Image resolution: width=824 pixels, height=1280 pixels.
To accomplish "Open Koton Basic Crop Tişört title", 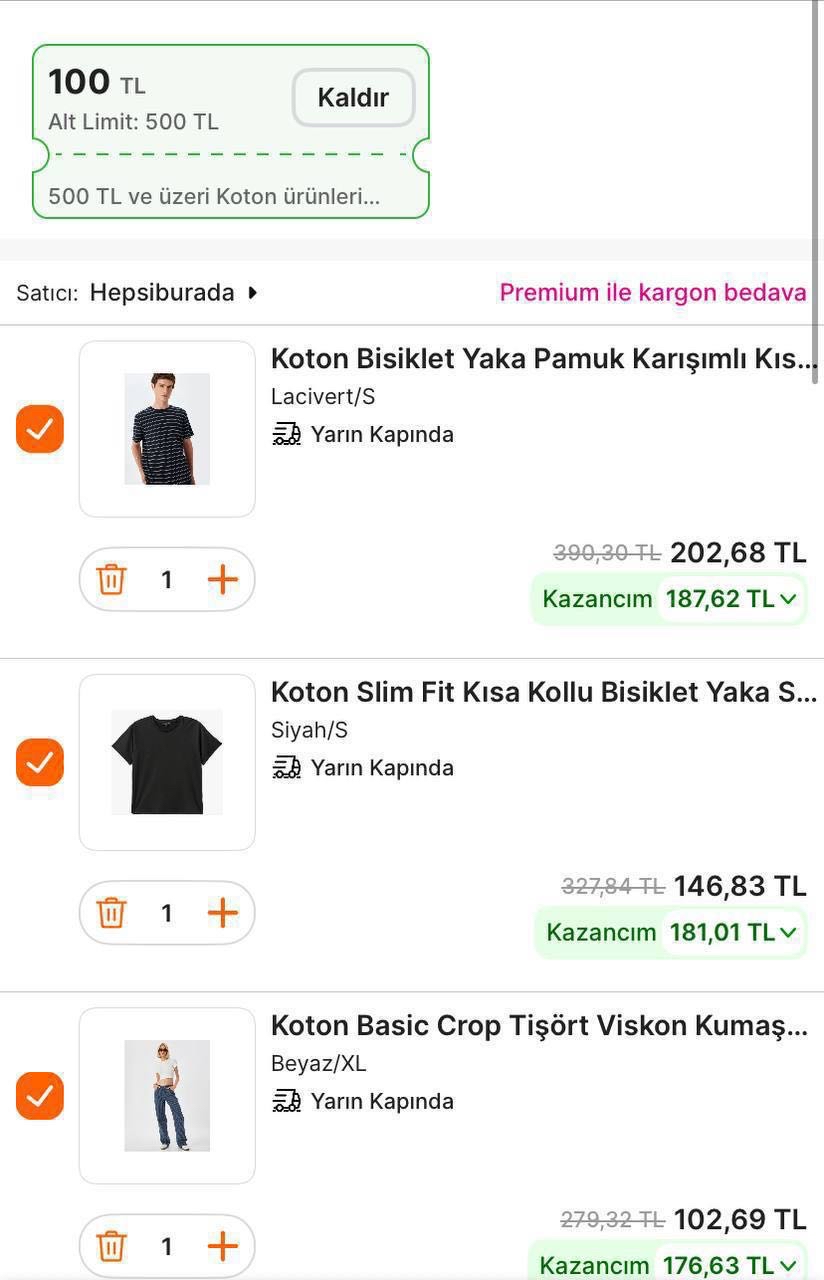I will click(538, 1026).
